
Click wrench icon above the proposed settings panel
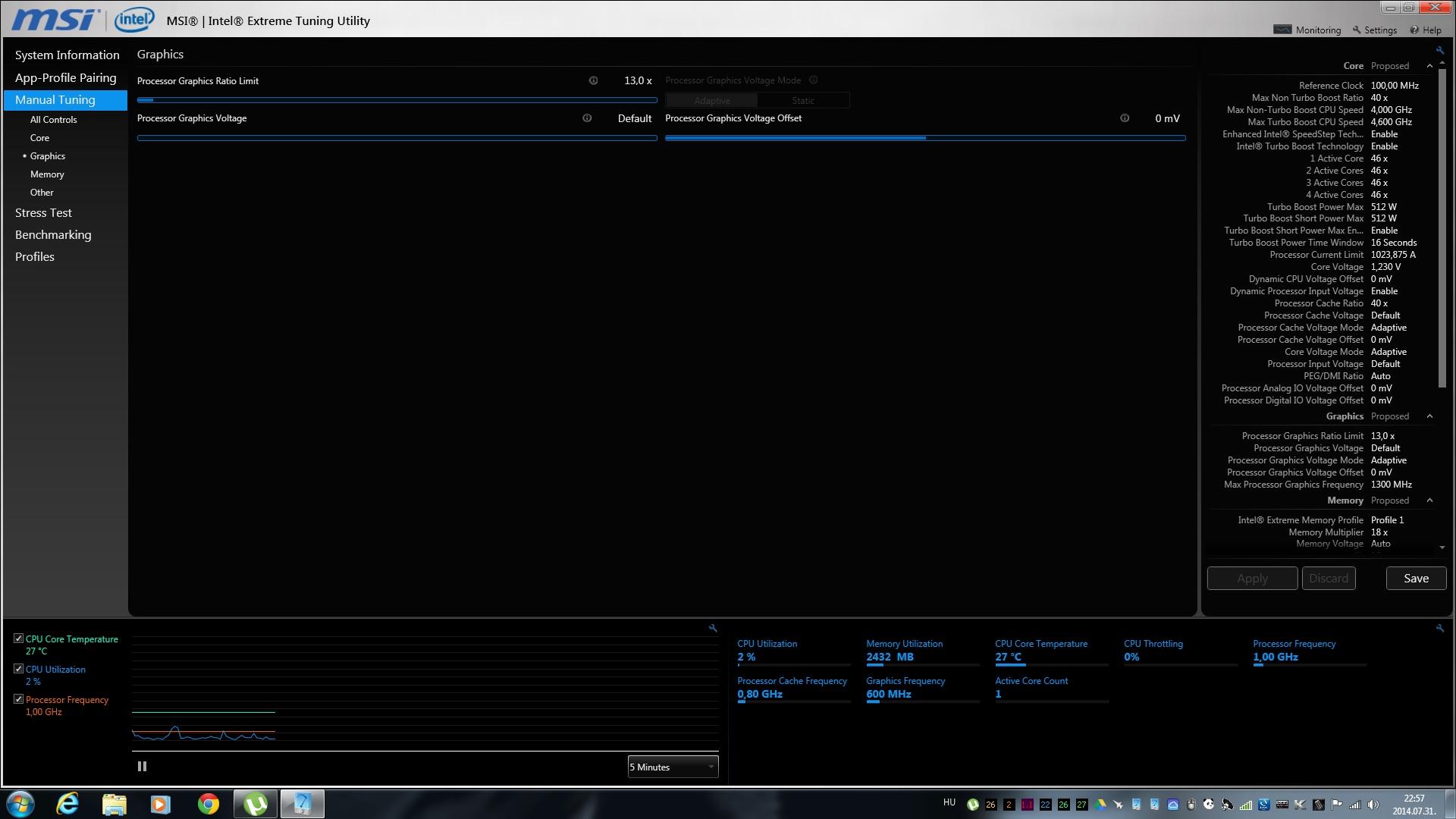tap(1439, 51)
